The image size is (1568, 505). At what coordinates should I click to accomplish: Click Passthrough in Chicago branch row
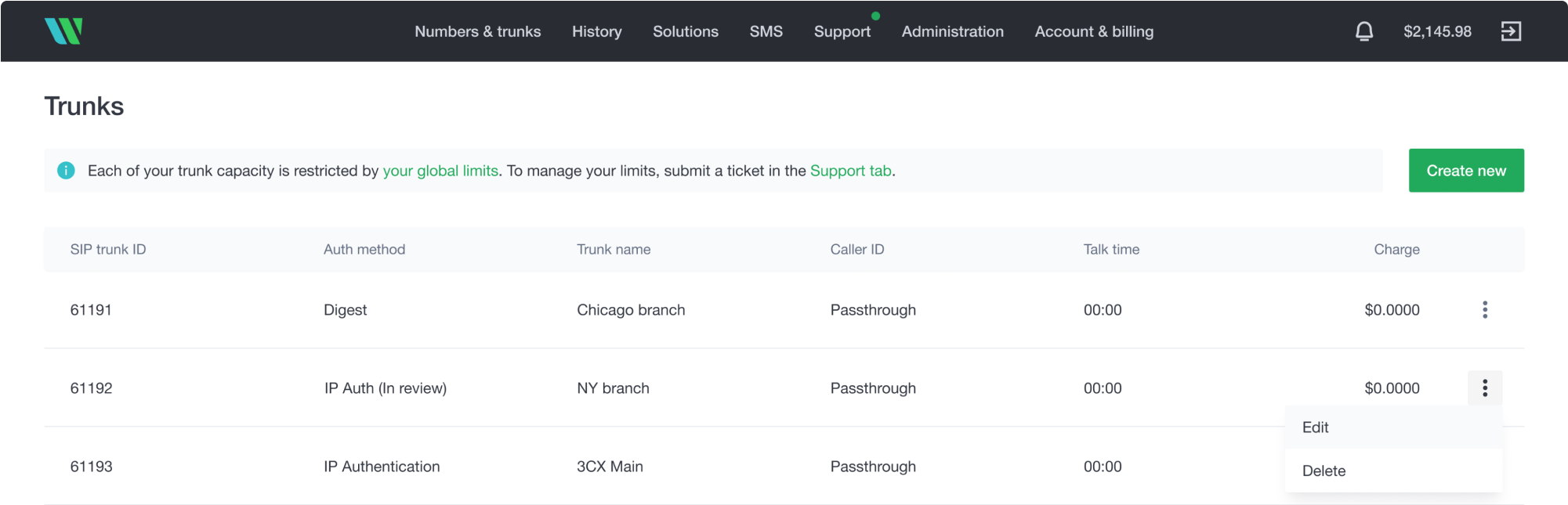(x=873, y=310)
